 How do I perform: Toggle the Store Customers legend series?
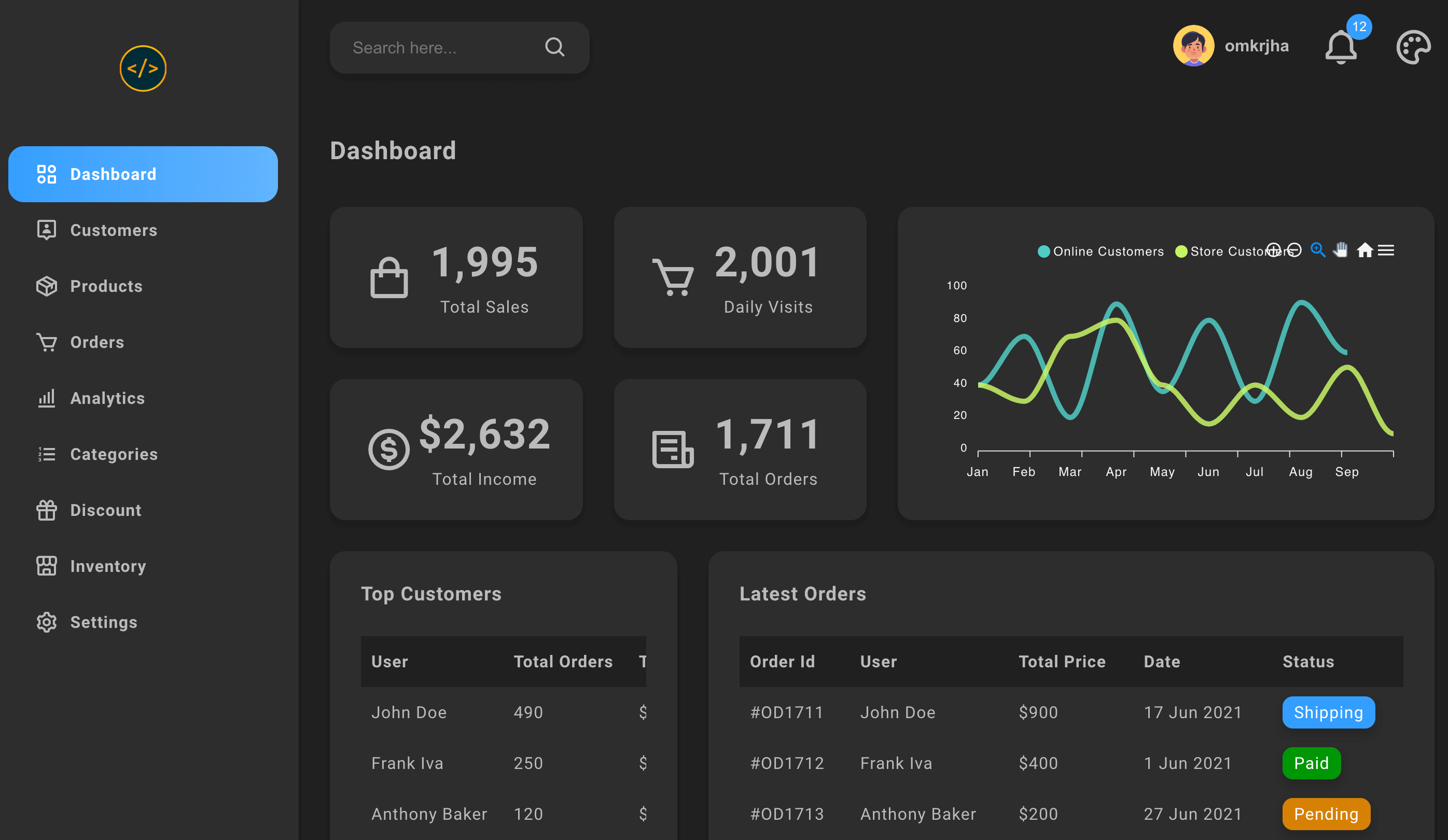(1234, 251)
